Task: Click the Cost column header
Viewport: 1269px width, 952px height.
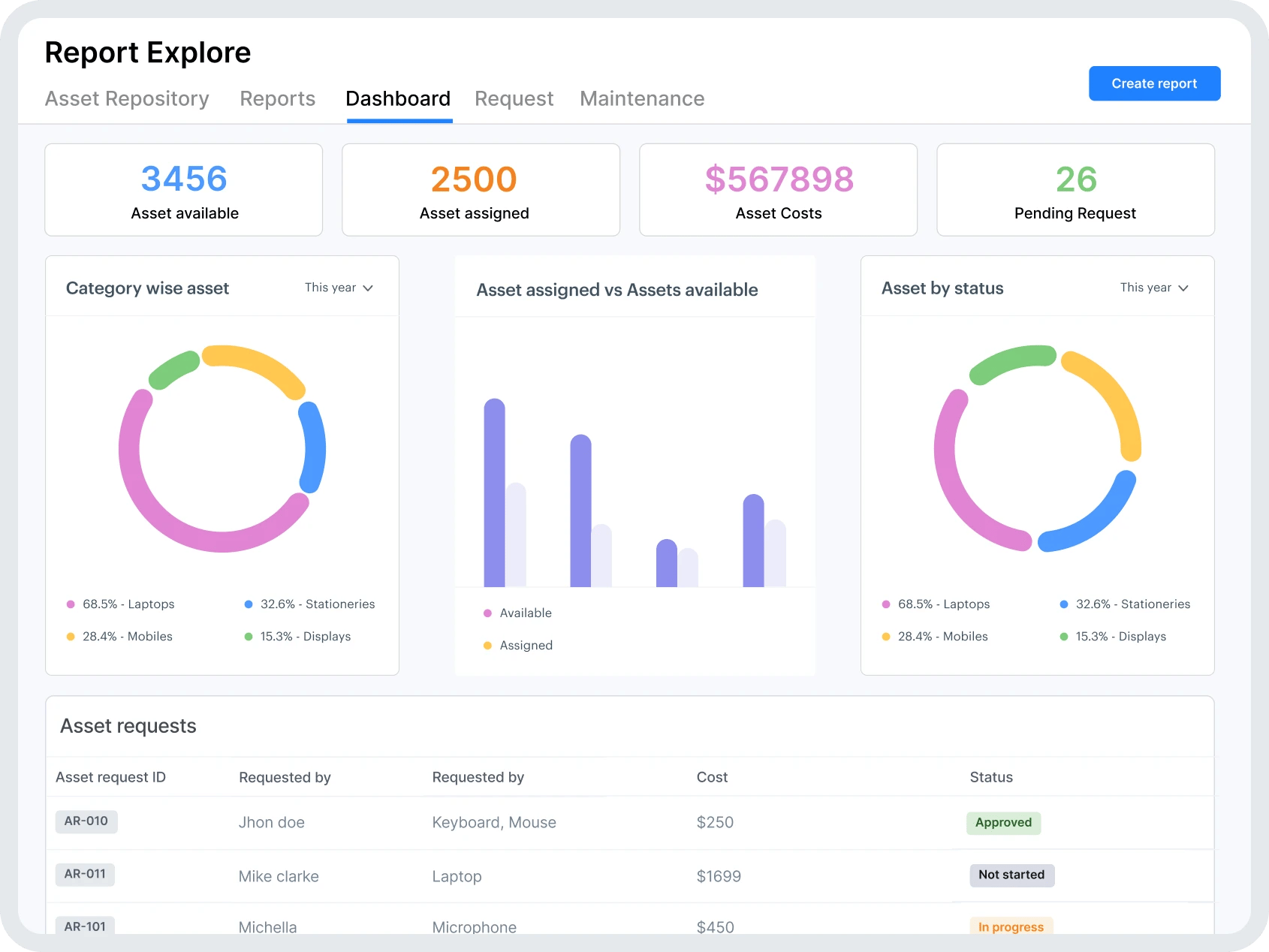Action: (x=712, y=778)
